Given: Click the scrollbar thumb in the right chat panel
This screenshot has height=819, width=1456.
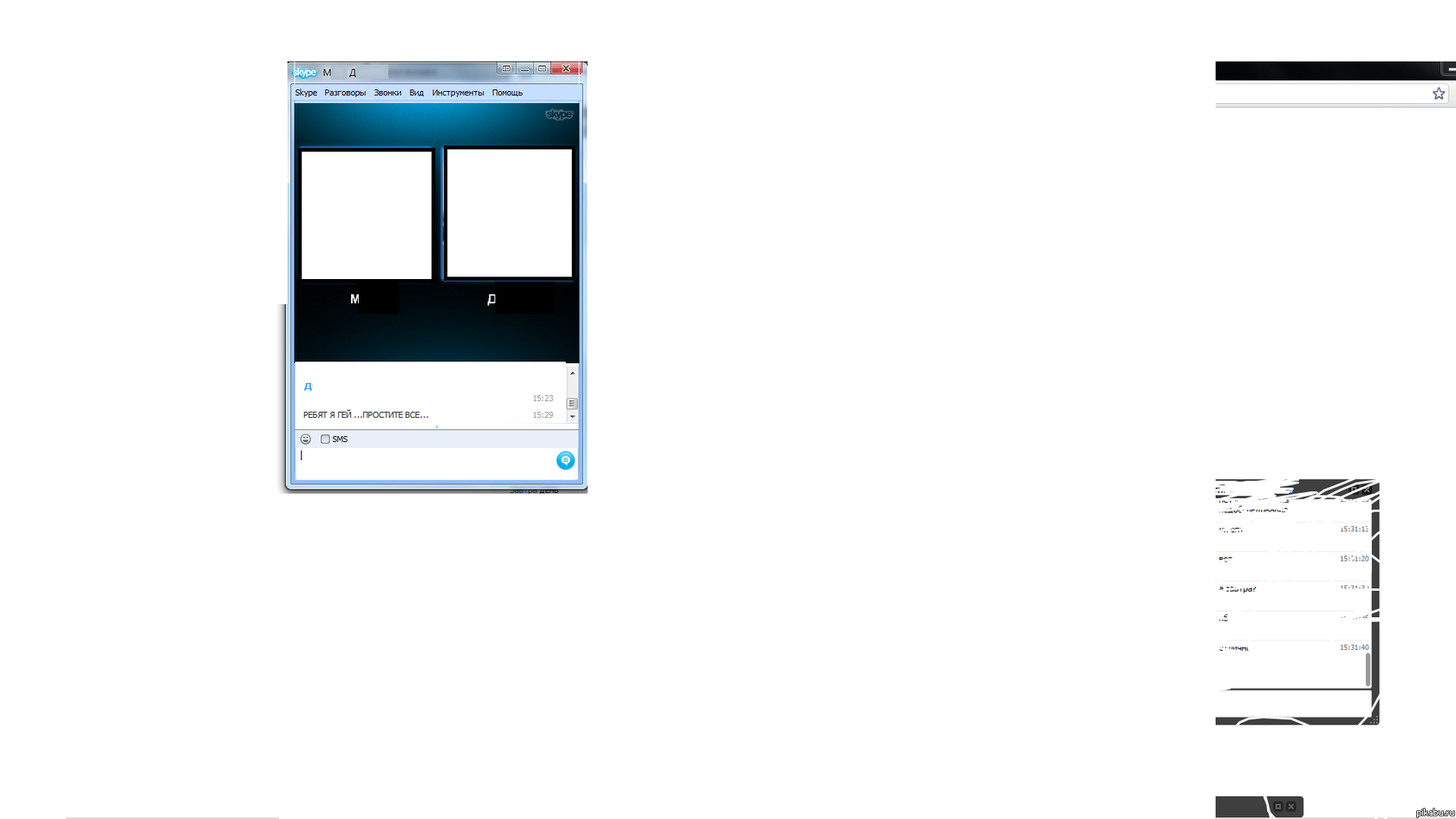Looking at the screenshot, I should [1368, 669].
